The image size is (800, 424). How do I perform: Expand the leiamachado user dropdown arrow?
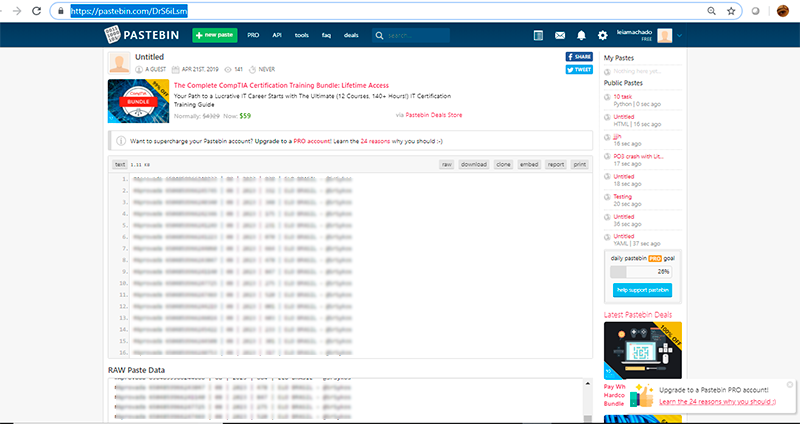680,35
